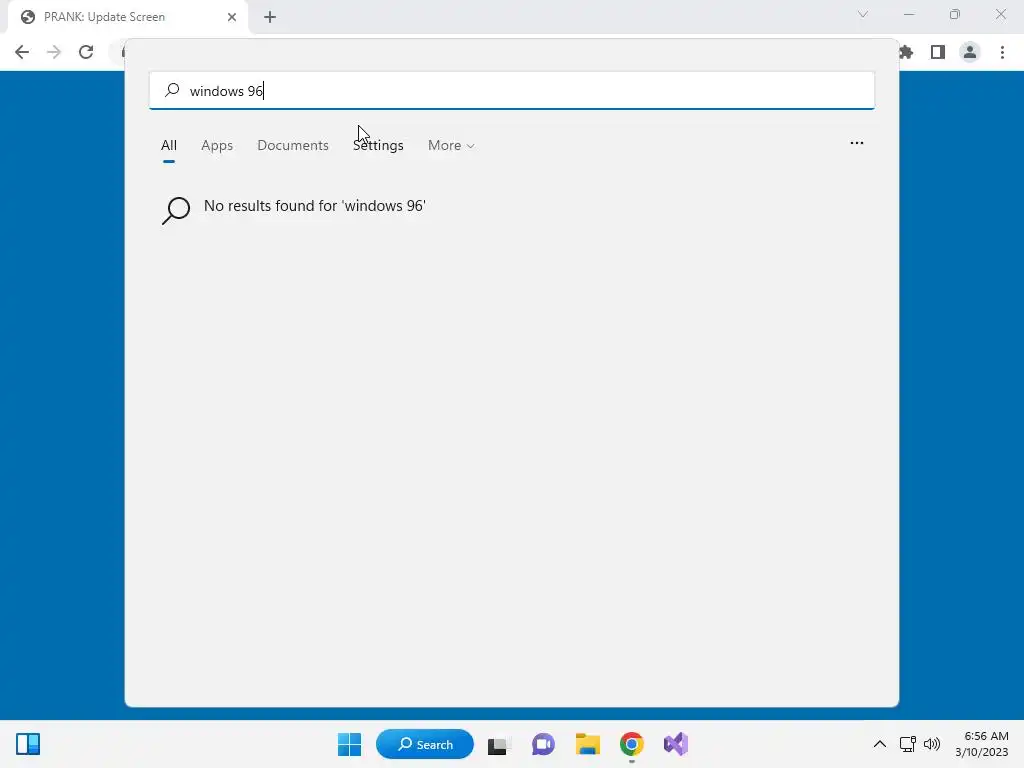Select the PRANK: Update Screen tab
The height and width of the screenshot is (768, 1024).
coord(127,17)
